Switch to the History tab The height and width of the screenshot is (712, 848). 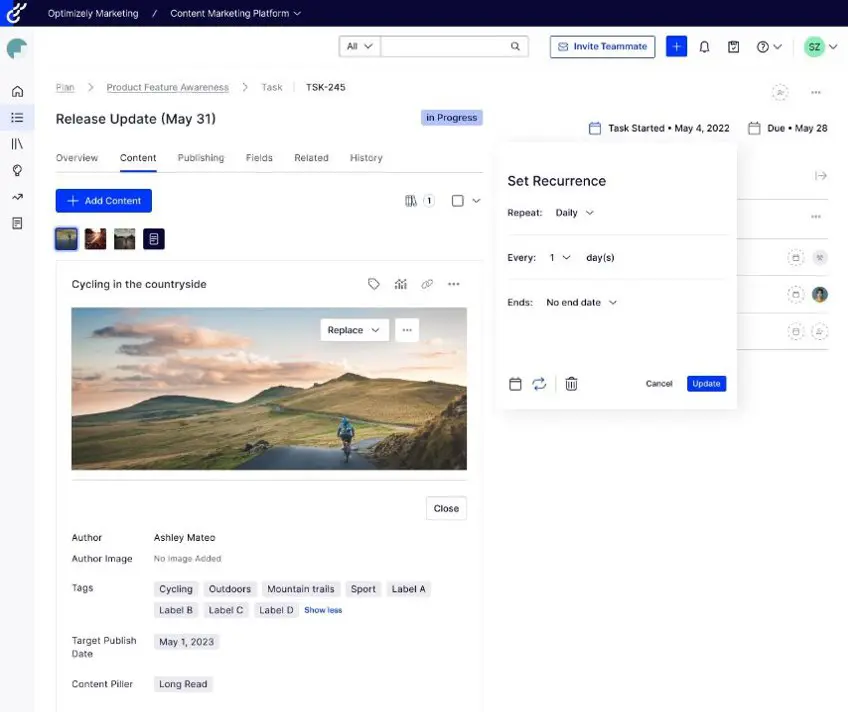(x=366, y=158)
